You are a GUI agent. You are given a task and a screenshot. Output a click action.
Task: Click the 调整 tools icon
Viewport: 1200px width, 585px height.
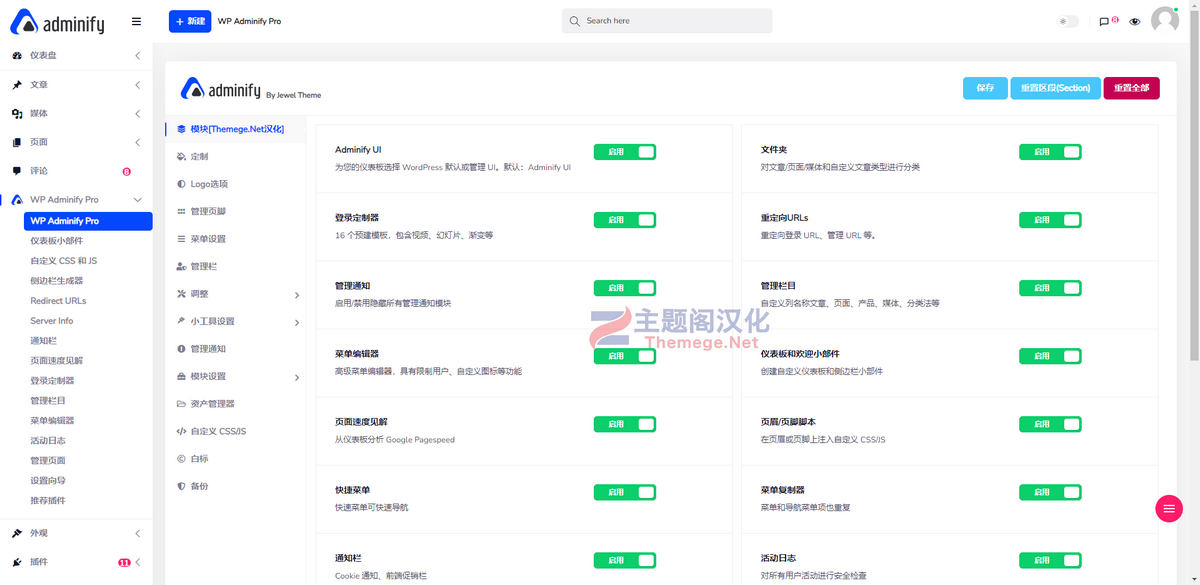click(181, 294)
